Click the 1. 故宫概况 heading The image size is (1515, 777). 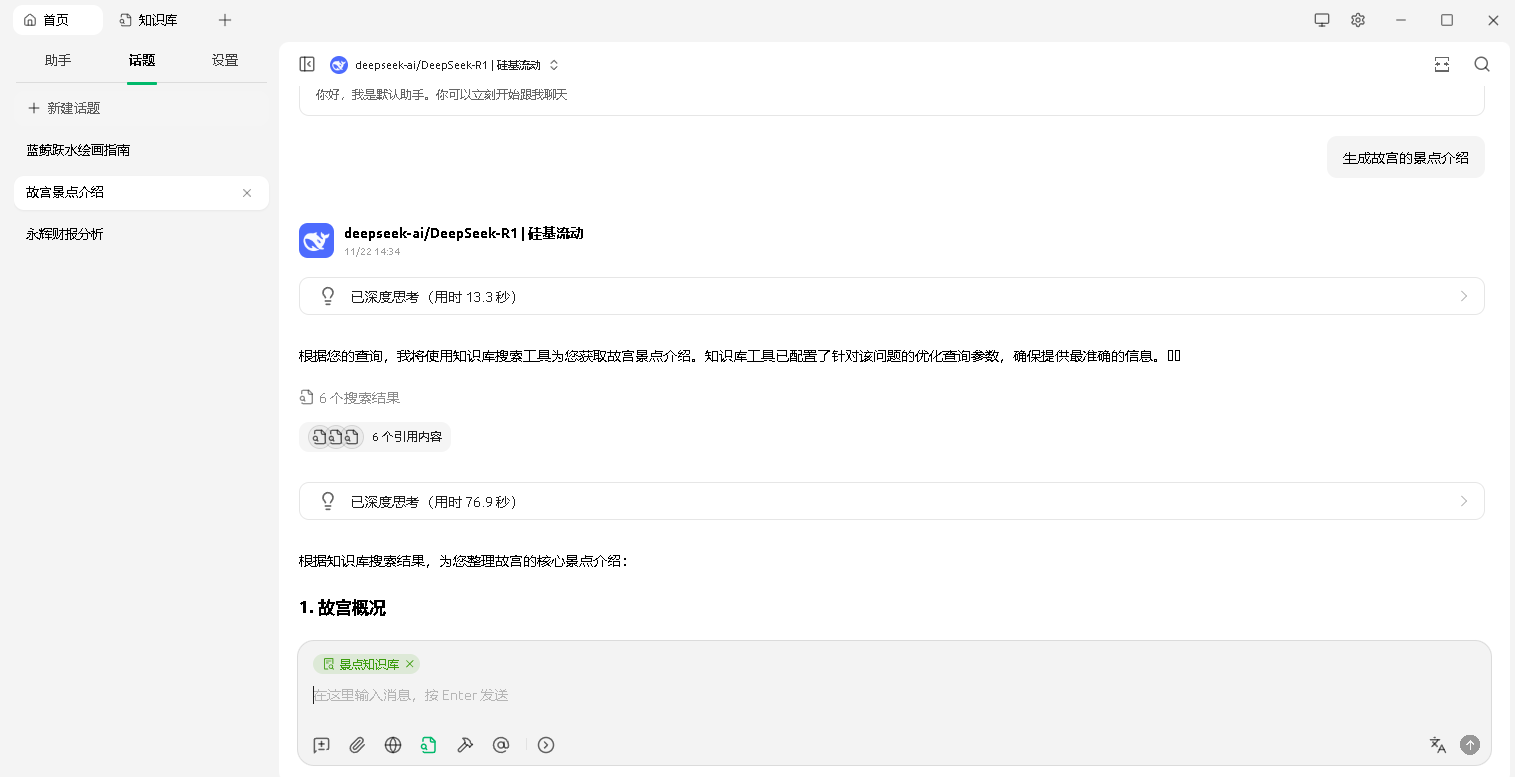pyautogui.click(x=342, y=608)
